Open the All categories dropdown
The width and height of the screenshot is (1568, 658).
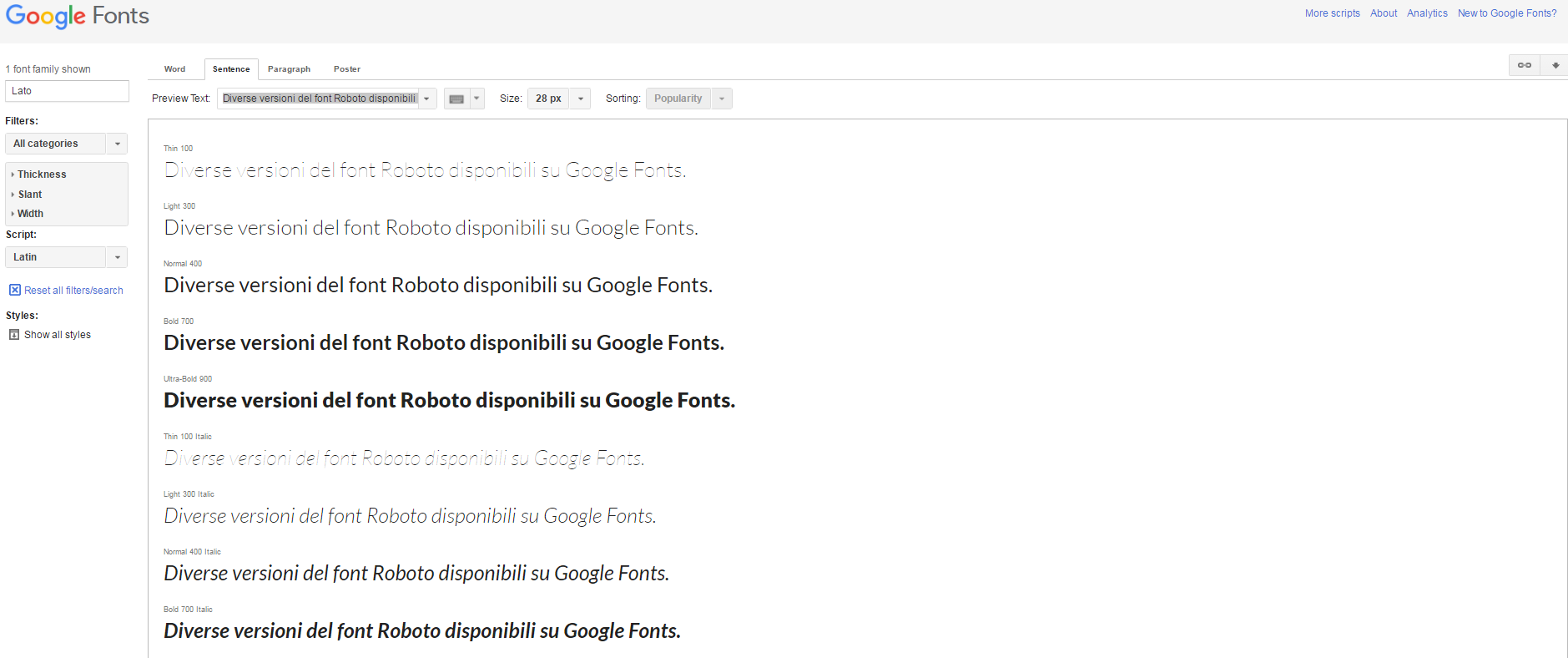click(x=67, y=144)
